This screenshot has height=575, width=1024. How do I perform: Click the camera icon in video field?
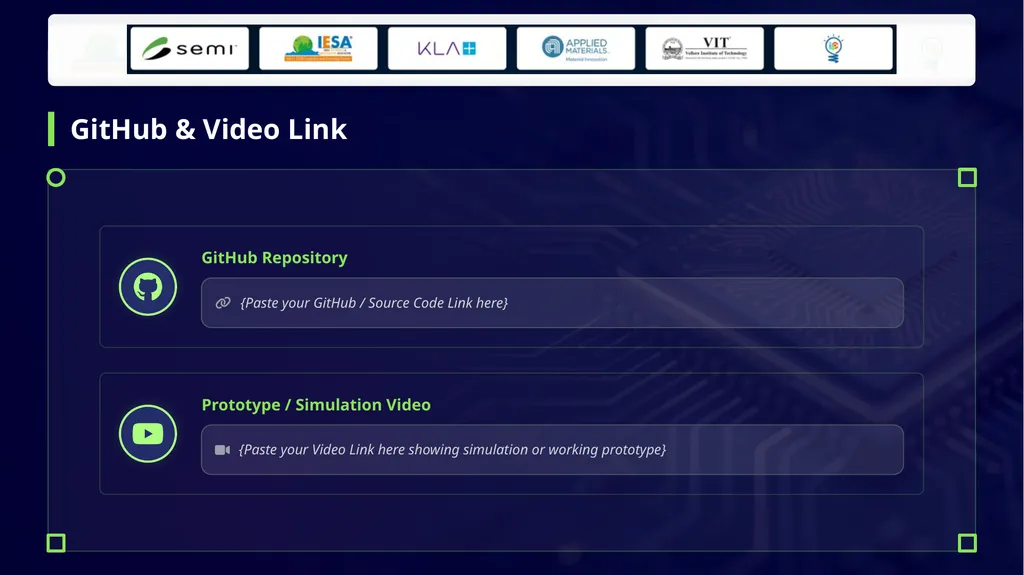[223, 450]
